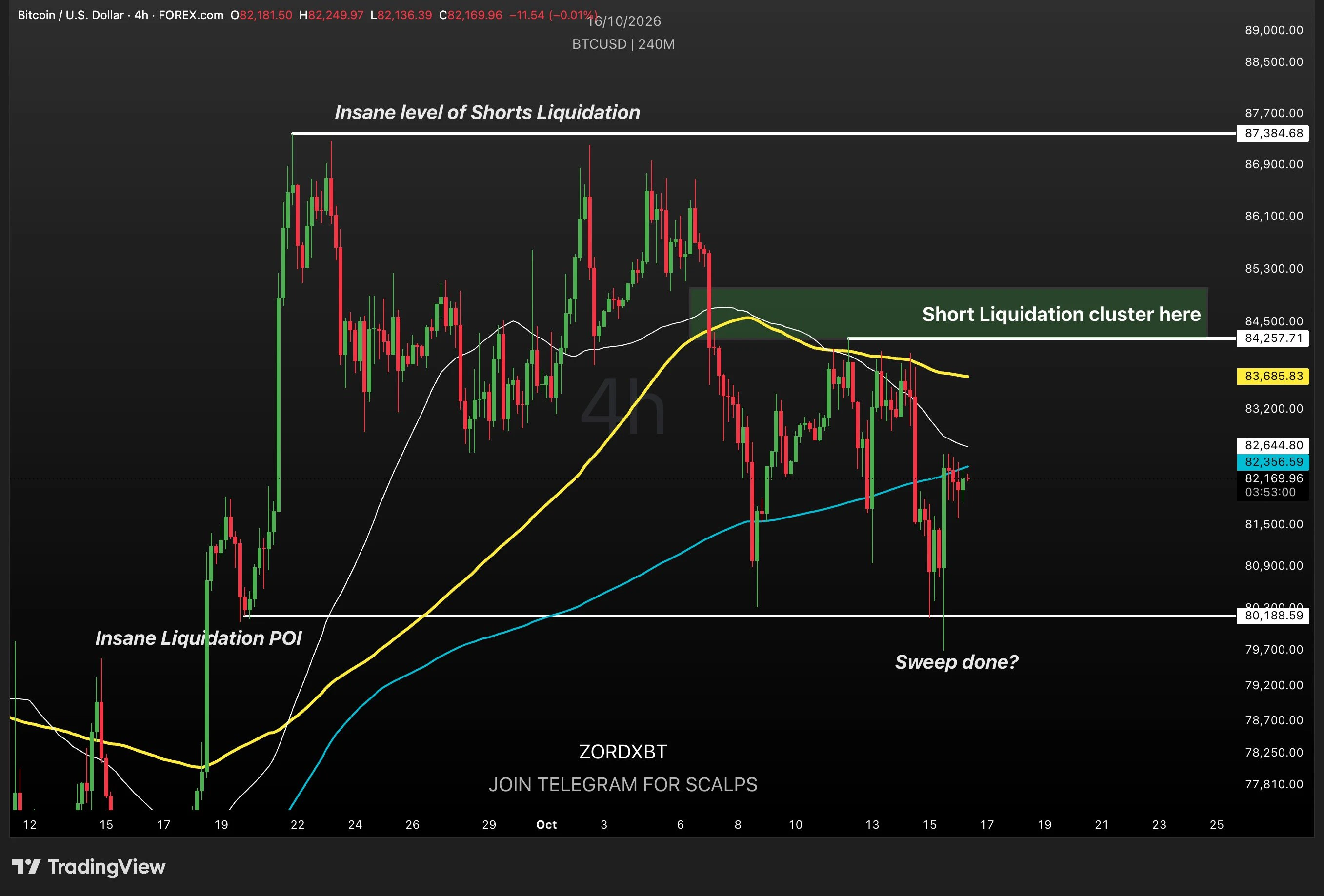This screenshot has height=896, width=1324.
Task: Click the 77,810.00 price axis label
Action: [x=1274, y=784]
